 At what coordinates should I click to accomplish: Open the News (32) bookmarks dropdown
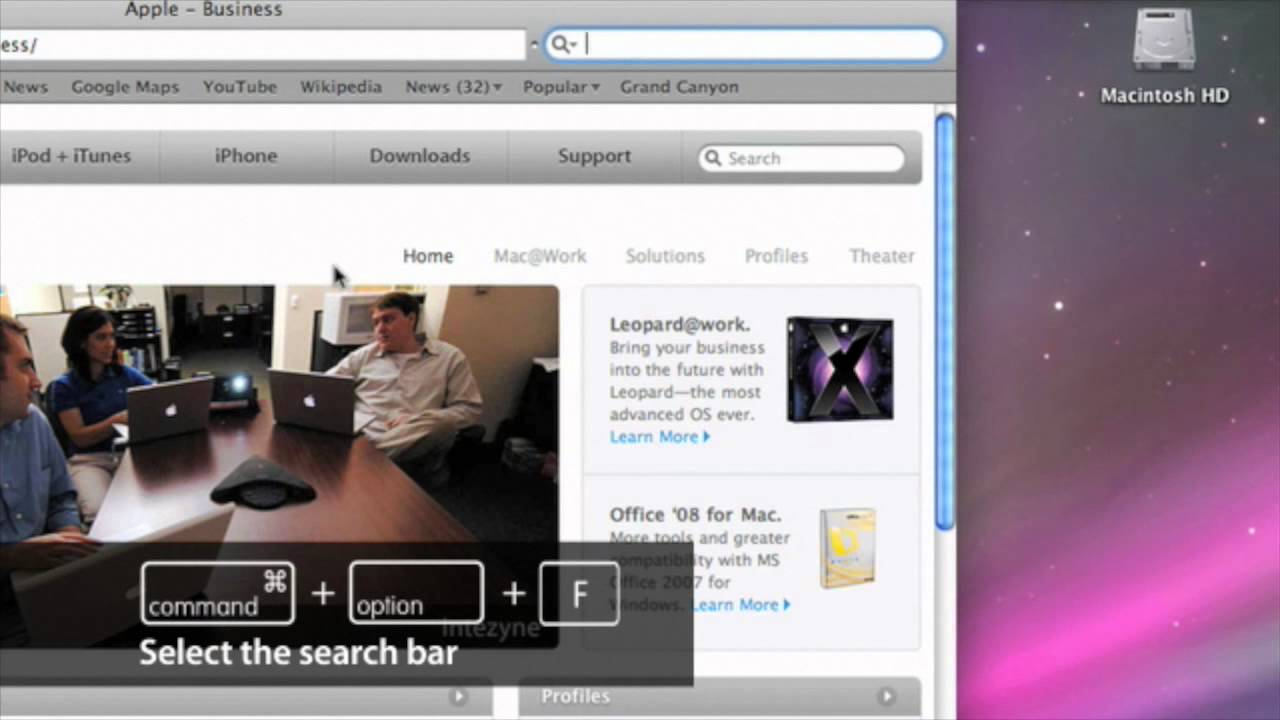[x=454, y=87]
